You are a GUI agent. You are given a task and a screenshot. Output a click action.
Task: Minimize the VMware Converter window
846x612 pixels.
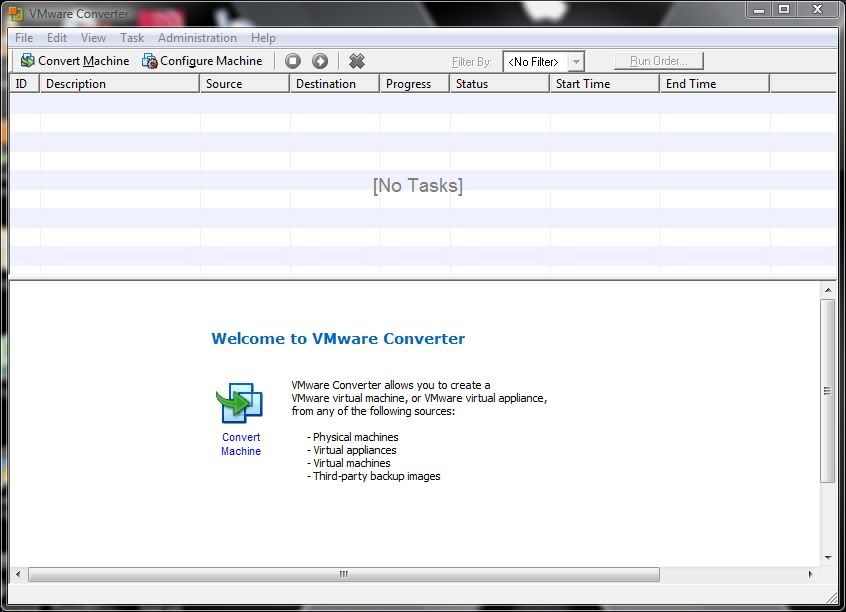coord(759,10)
